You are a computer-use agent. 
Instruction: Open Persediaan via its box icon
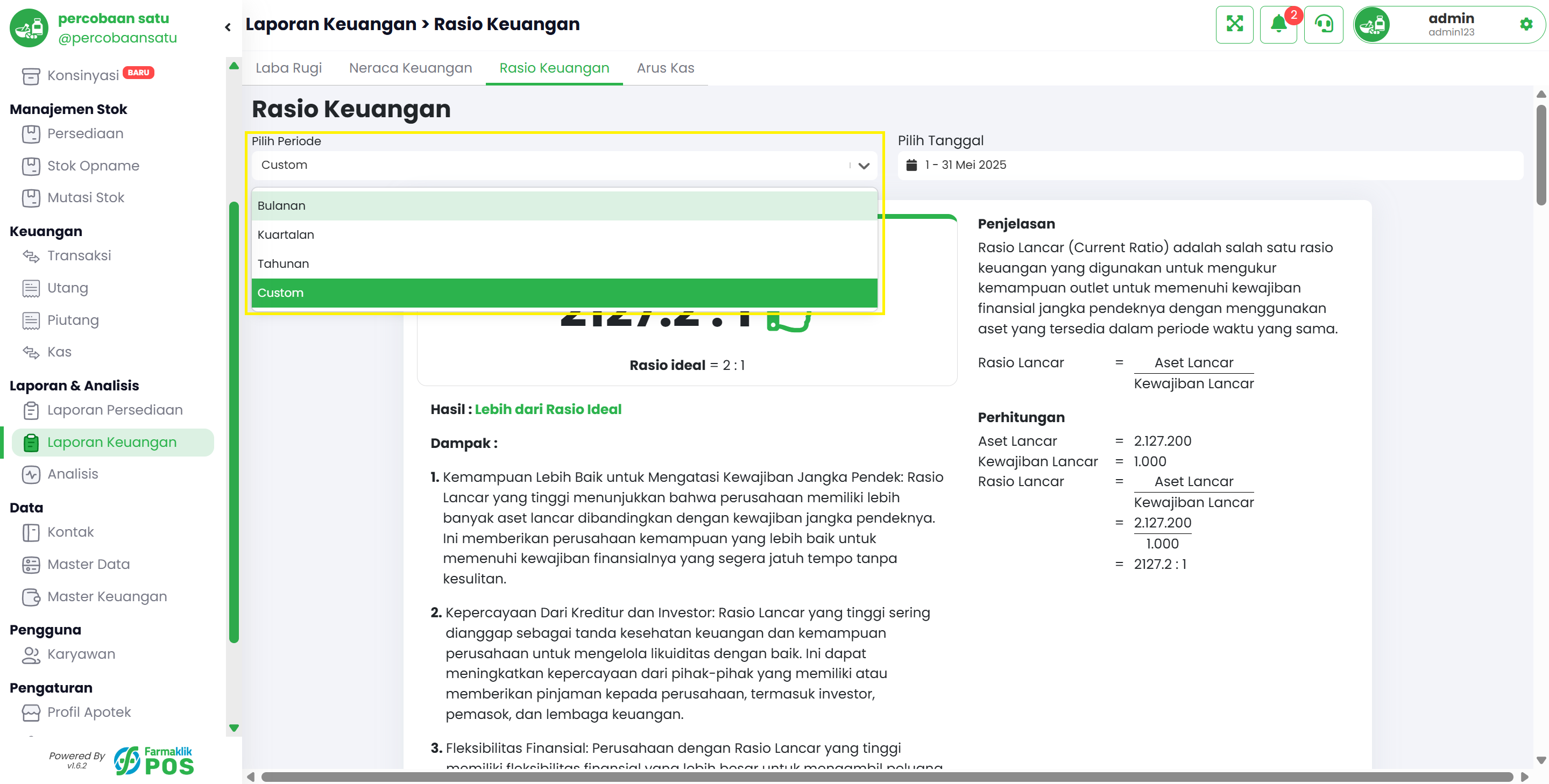[x=31, y=134]
